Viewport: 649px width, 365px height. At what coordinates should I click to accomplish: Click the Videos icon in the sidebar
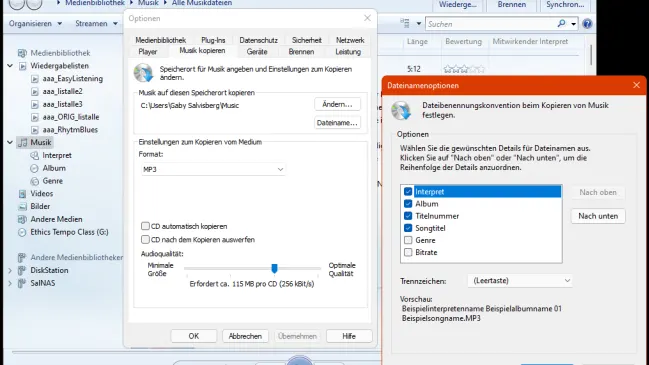click(x=22, y=194)
